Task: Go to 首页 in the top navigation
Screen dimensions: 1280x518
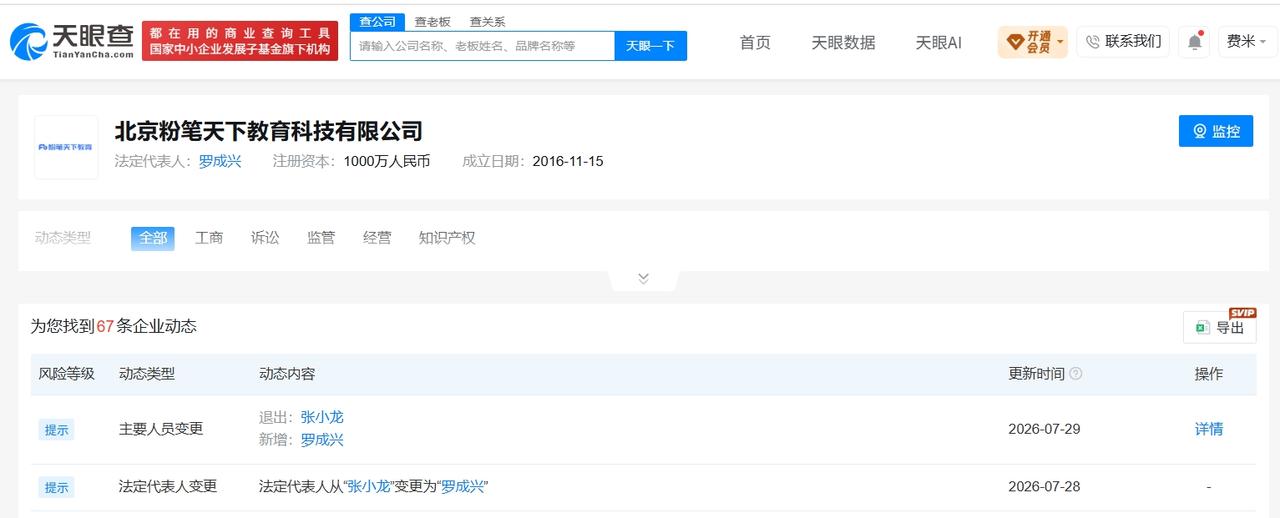Action: (x=755, y=42)
